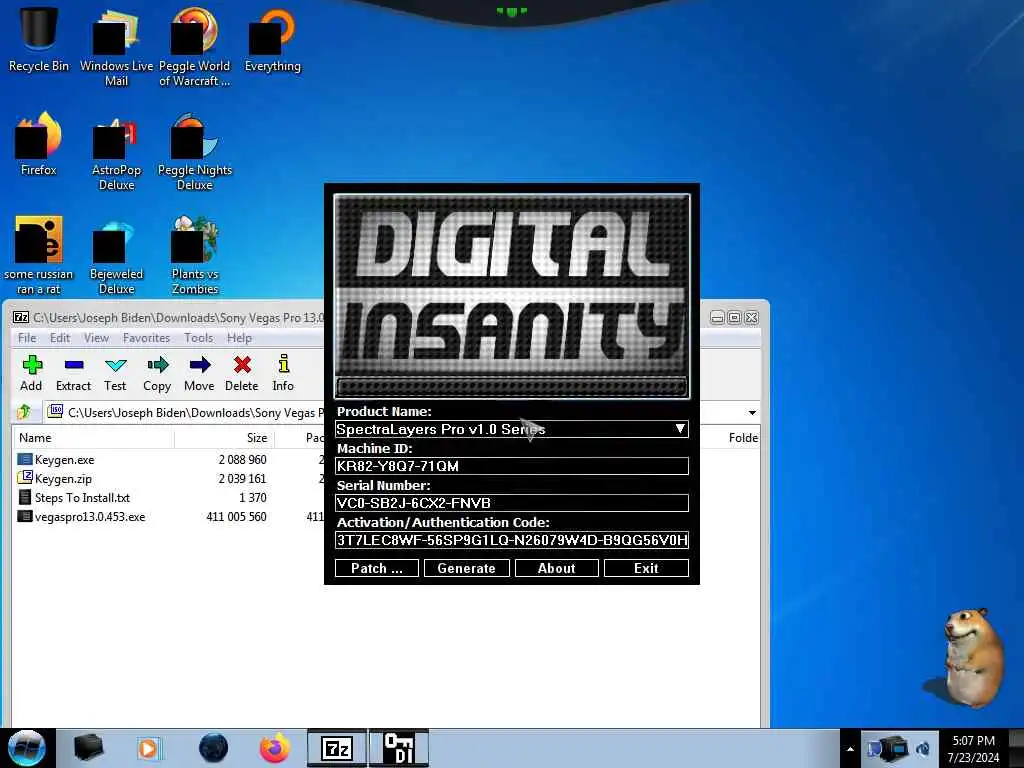This screenshot has width=1024, height=768.
Task: Click the Generate button
Action: [466, 568]
